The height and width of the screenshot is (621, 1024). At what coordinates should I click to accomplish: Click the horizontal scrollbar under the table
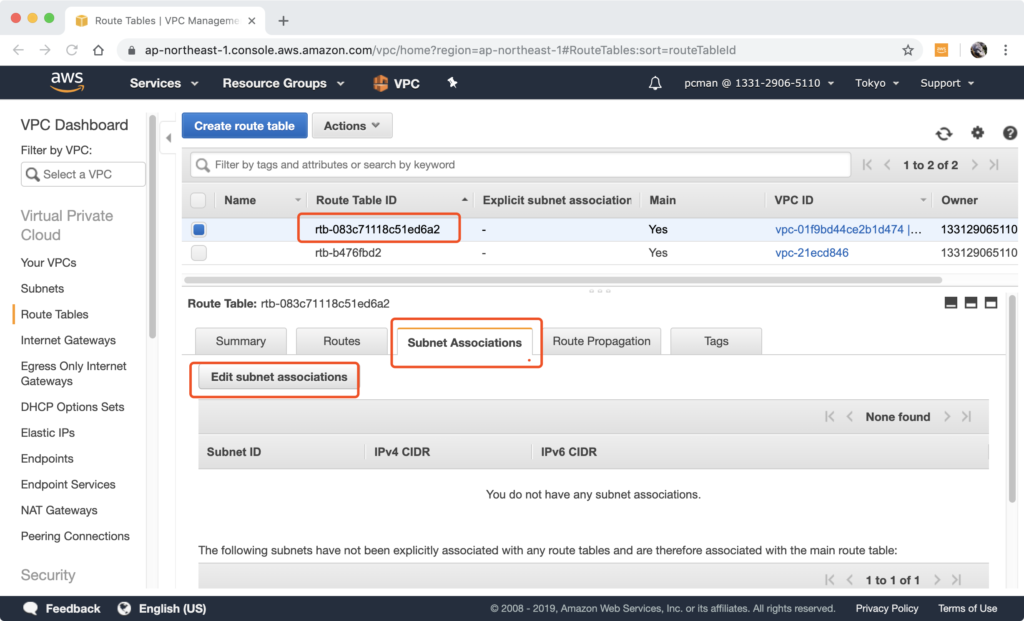tap(563, 280)
